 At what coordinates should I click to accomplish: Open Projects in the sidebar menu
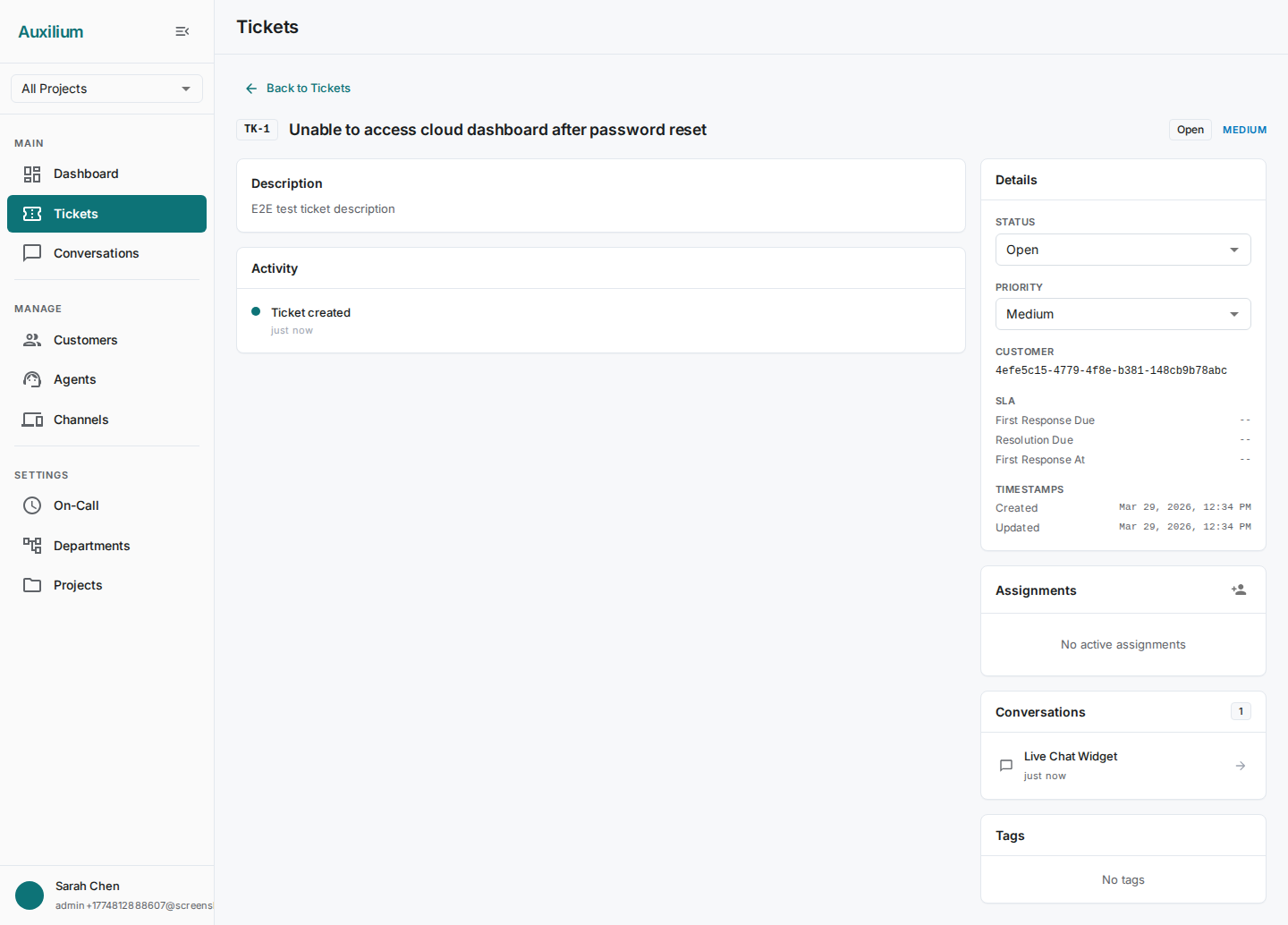pos(78,585)
